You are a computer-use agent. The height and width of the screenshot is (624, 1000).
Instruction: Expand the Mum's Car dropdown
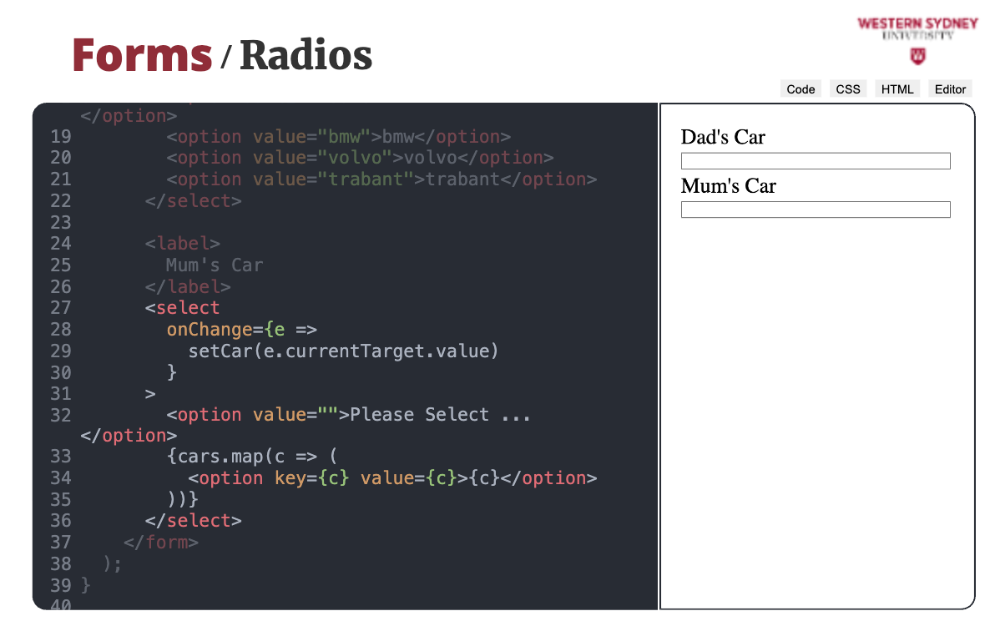click(x=815, y=209)
